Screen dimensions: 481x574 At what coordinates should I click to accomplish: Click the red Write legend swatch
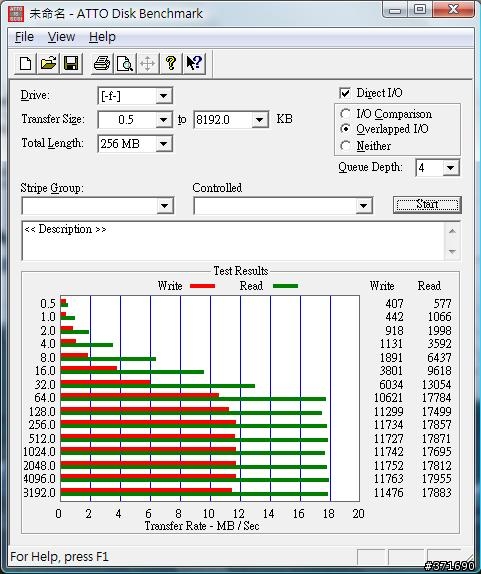click(202, 286)
